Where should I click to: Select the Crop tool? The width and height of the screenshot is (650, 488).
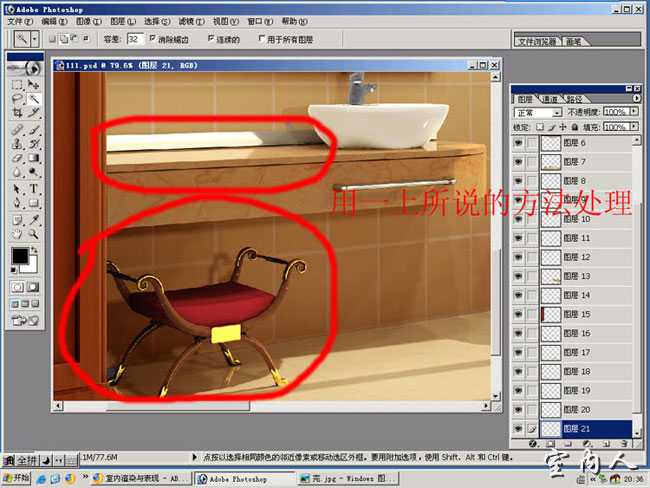(x=17, y=112)
